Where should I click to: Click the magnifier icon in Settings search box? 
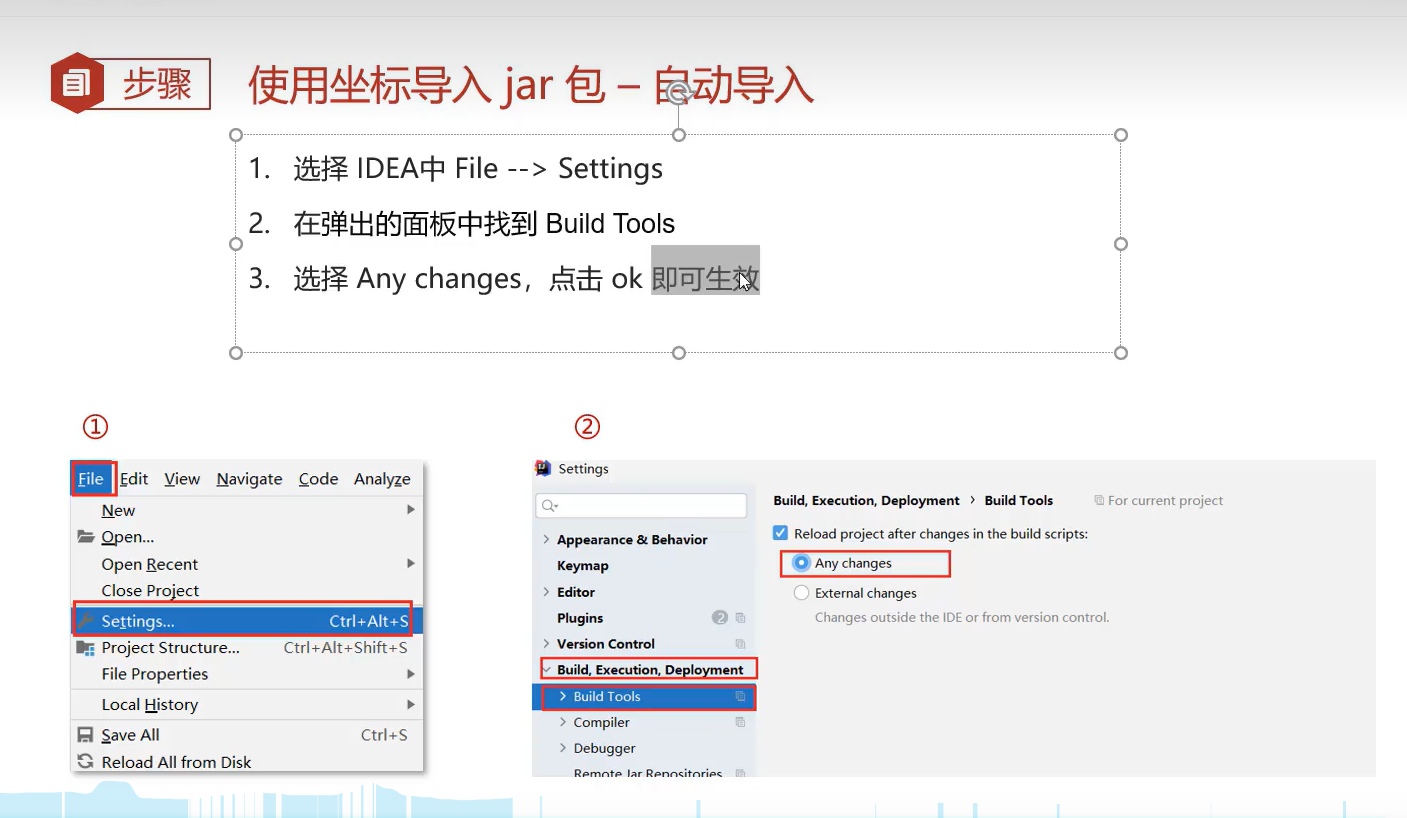point(549,506)
